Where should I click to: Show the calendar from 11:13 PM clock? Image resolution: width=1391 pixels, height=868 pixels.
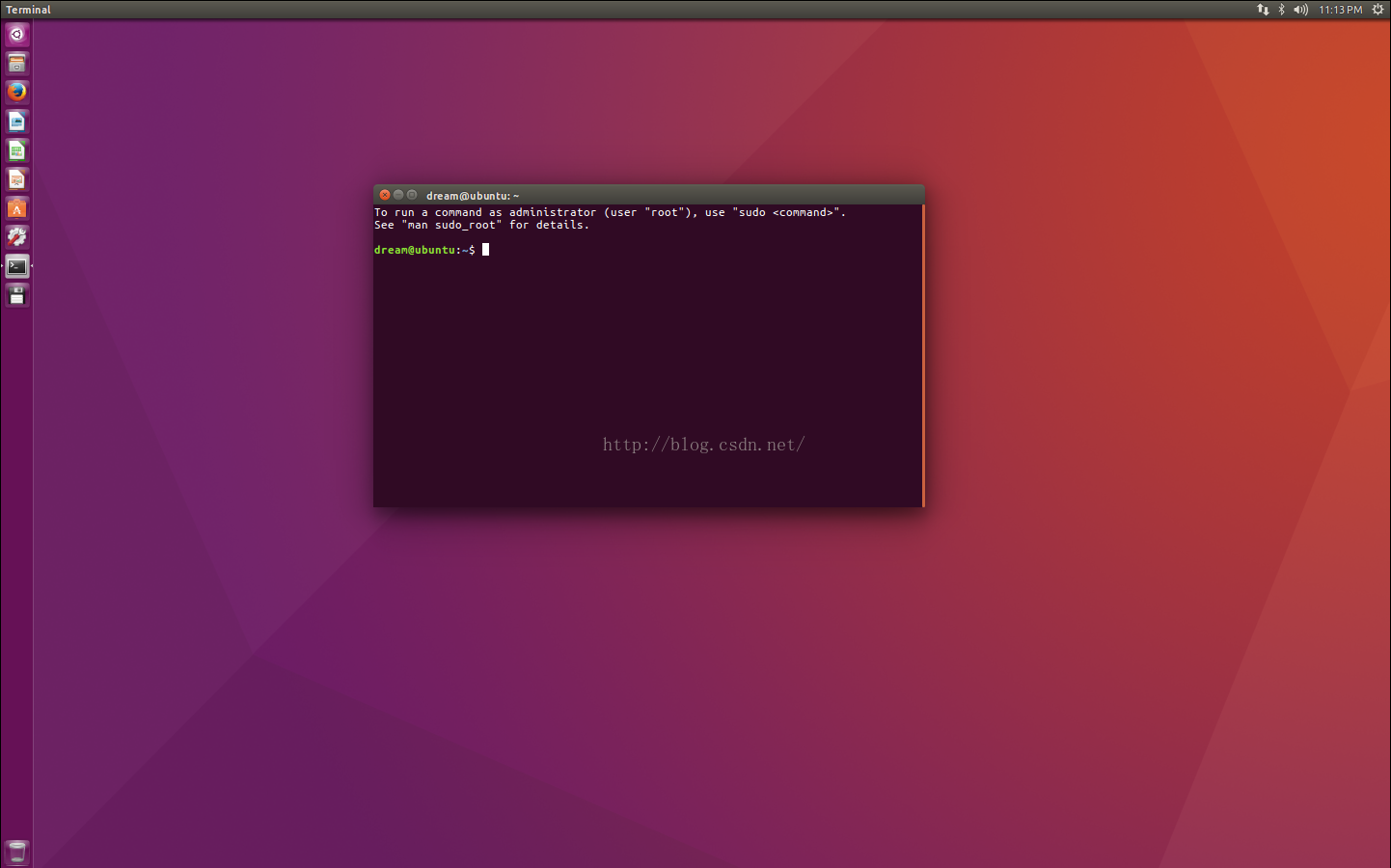coord(1341,10)
